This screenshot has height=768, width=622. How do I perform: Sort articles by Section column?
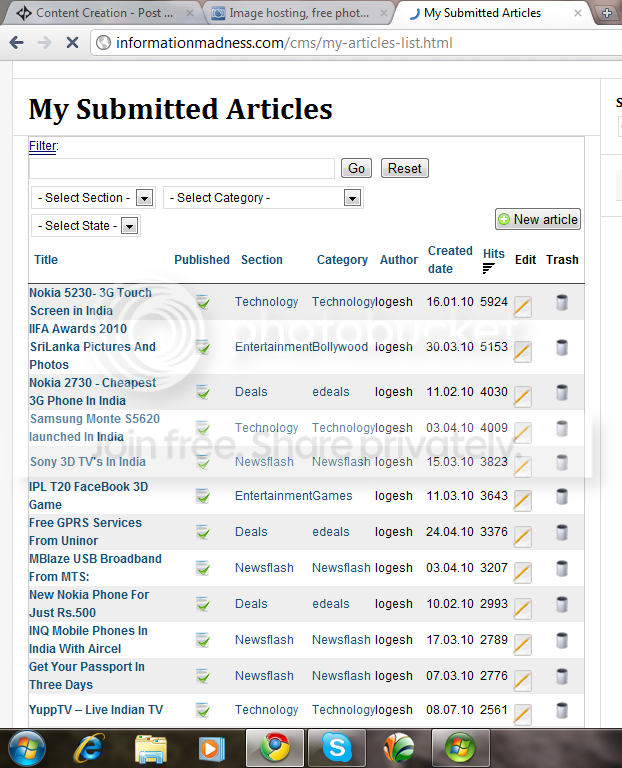tap(262, 260)
